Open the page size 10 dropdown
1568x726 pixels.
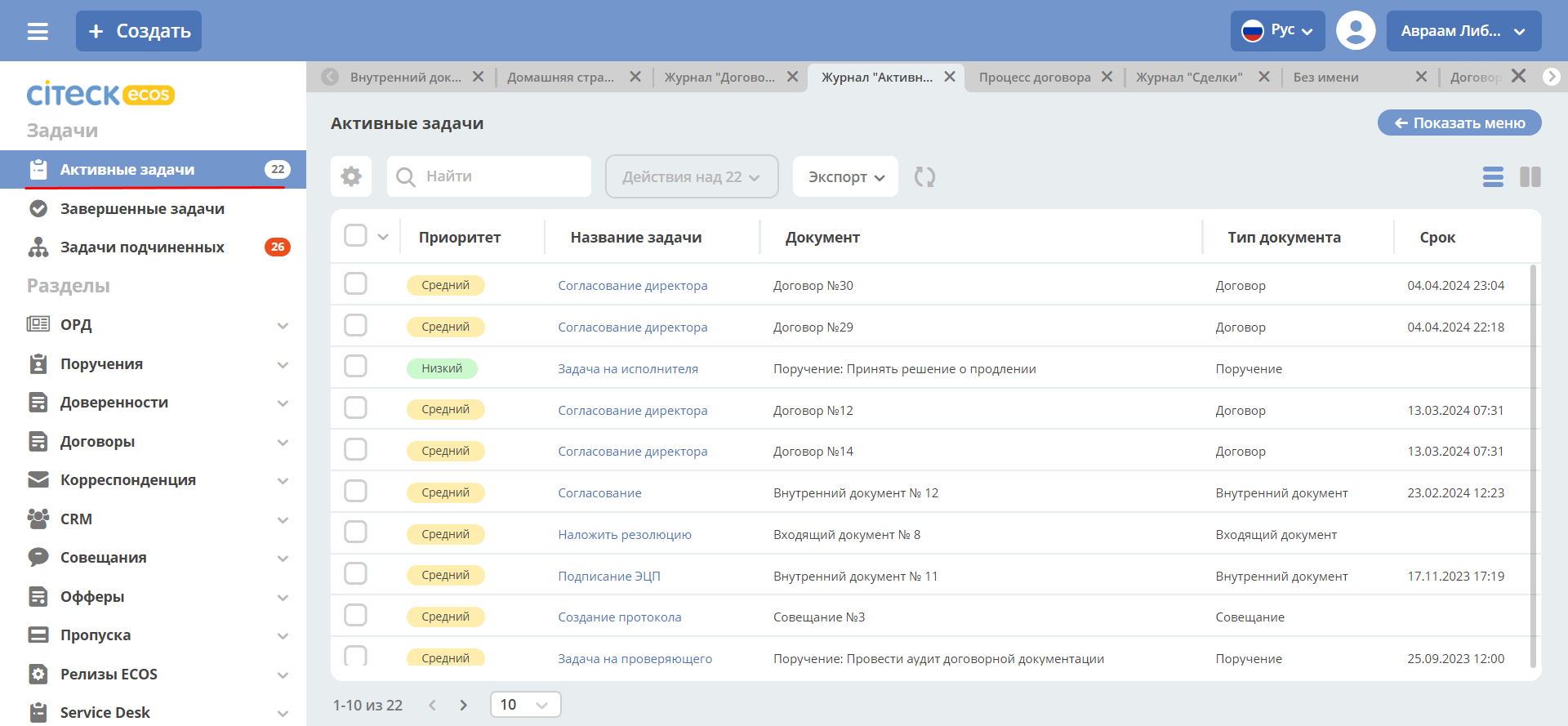click(x=525, y=705)
